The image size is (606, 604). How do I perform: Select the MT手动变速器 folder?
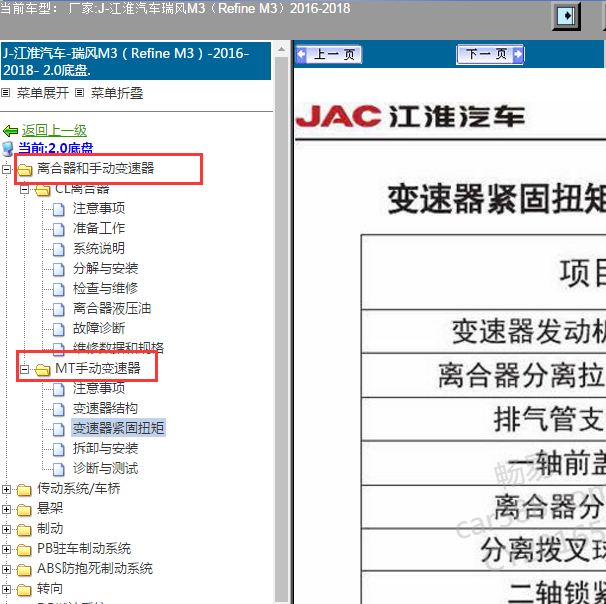click(98, 368)
